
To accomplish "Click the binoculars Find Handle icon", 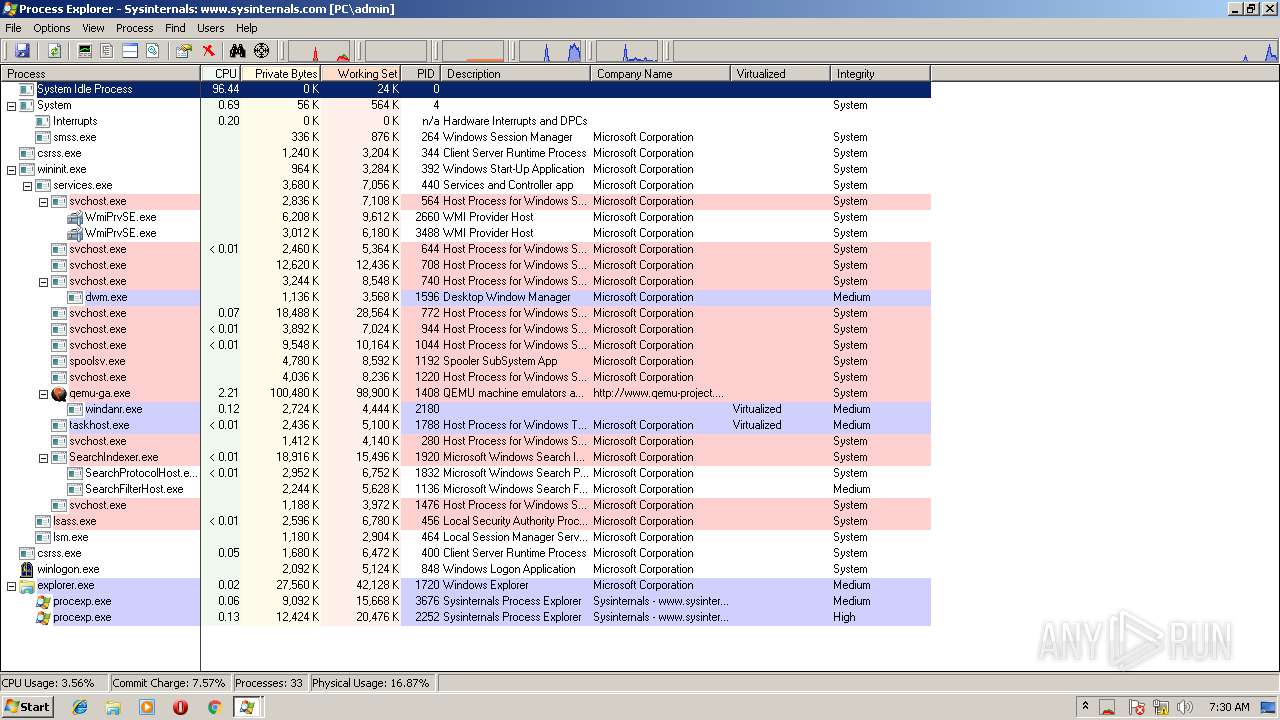I will [238, 50].
